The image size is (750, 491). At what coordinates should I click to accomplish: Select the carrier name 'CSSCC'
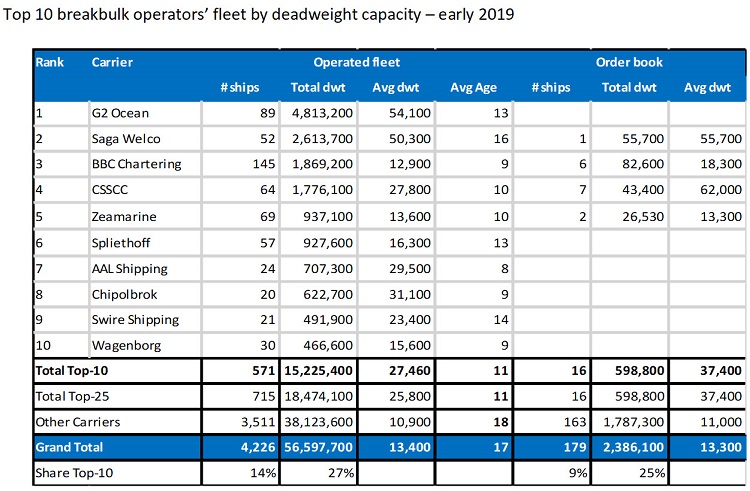(x=110, y=190)
